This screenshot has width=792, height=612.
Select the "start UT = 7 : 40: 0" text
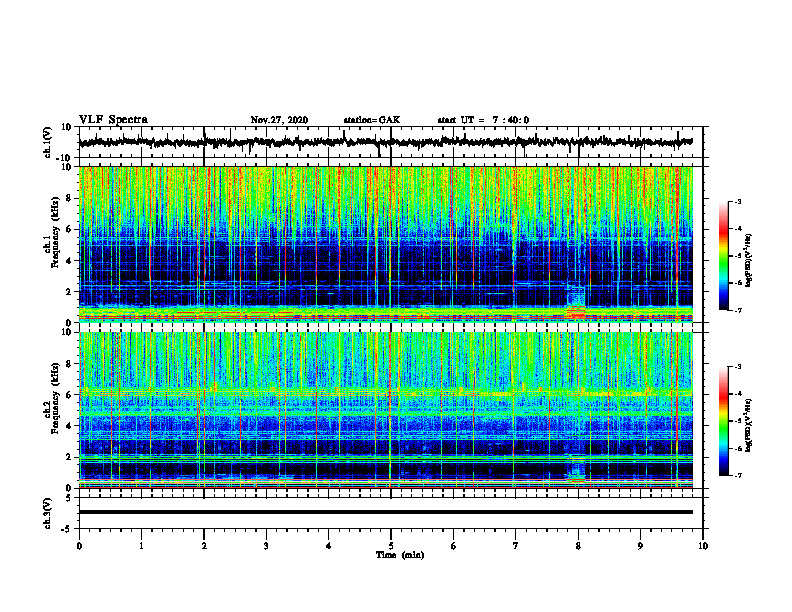[x=483, y=120]
